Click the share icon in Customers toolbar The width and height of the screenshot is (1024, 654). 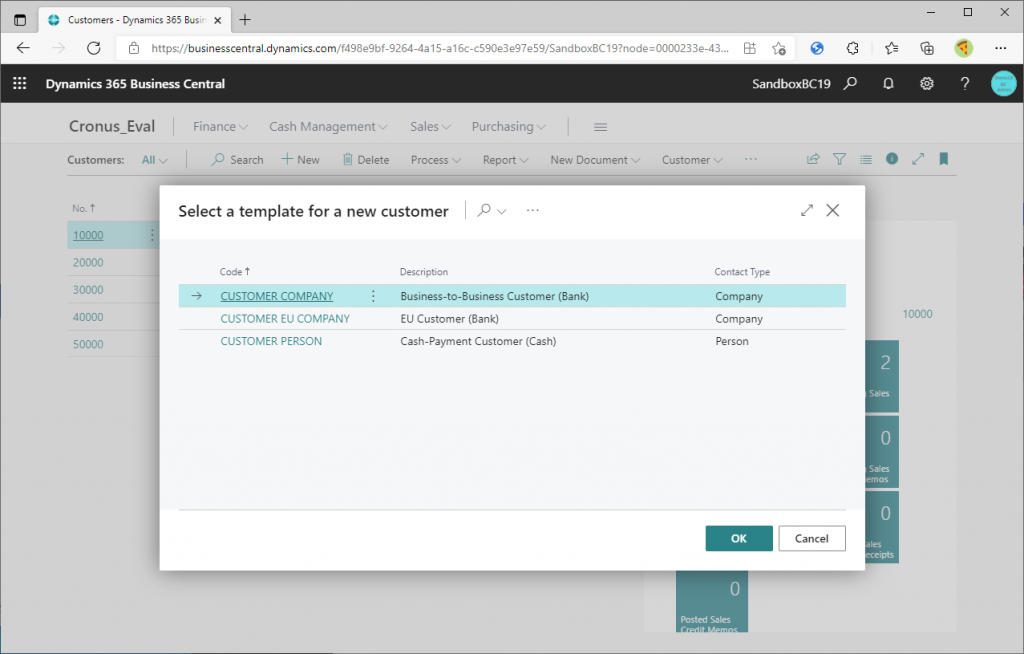tap(813, 159)
